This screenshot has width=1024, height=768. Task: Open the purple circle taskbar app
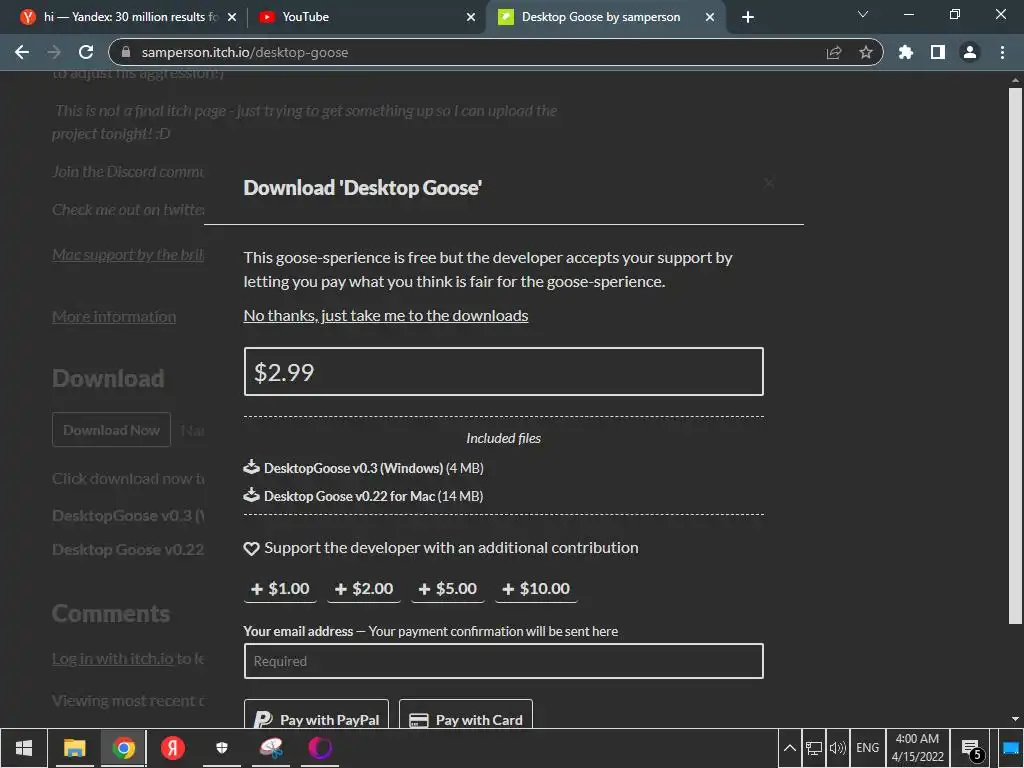pos(320,748)
